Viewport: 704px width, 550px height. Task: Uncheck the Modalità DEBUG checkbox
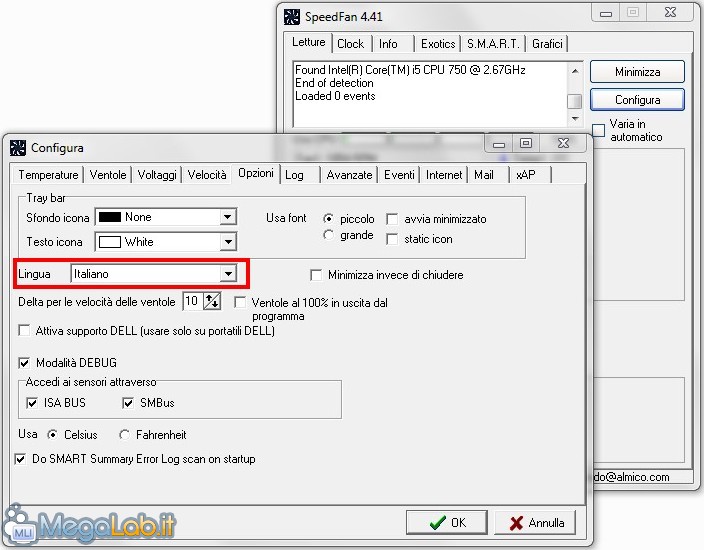coord(24,362)
